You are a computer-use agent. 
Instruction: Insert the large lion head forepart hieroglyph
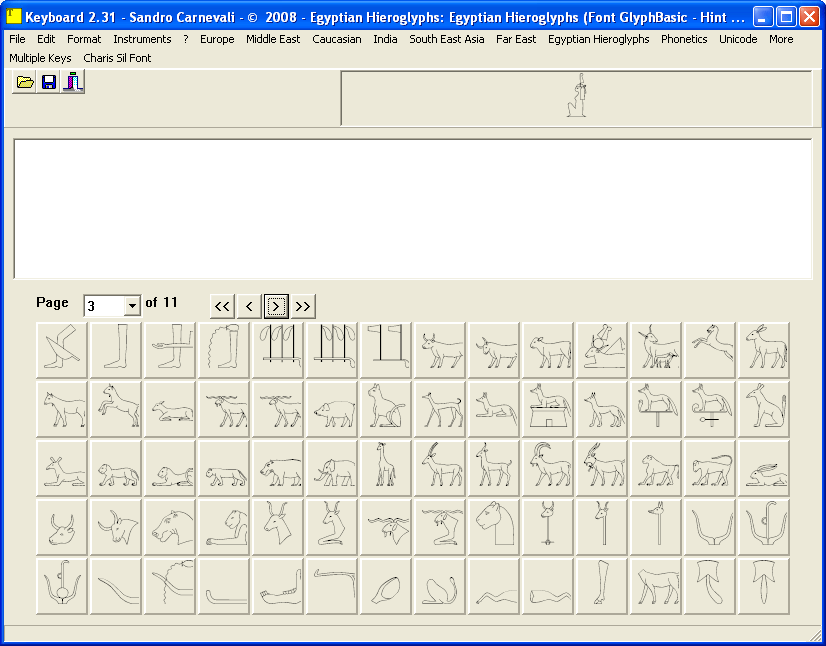494,527
